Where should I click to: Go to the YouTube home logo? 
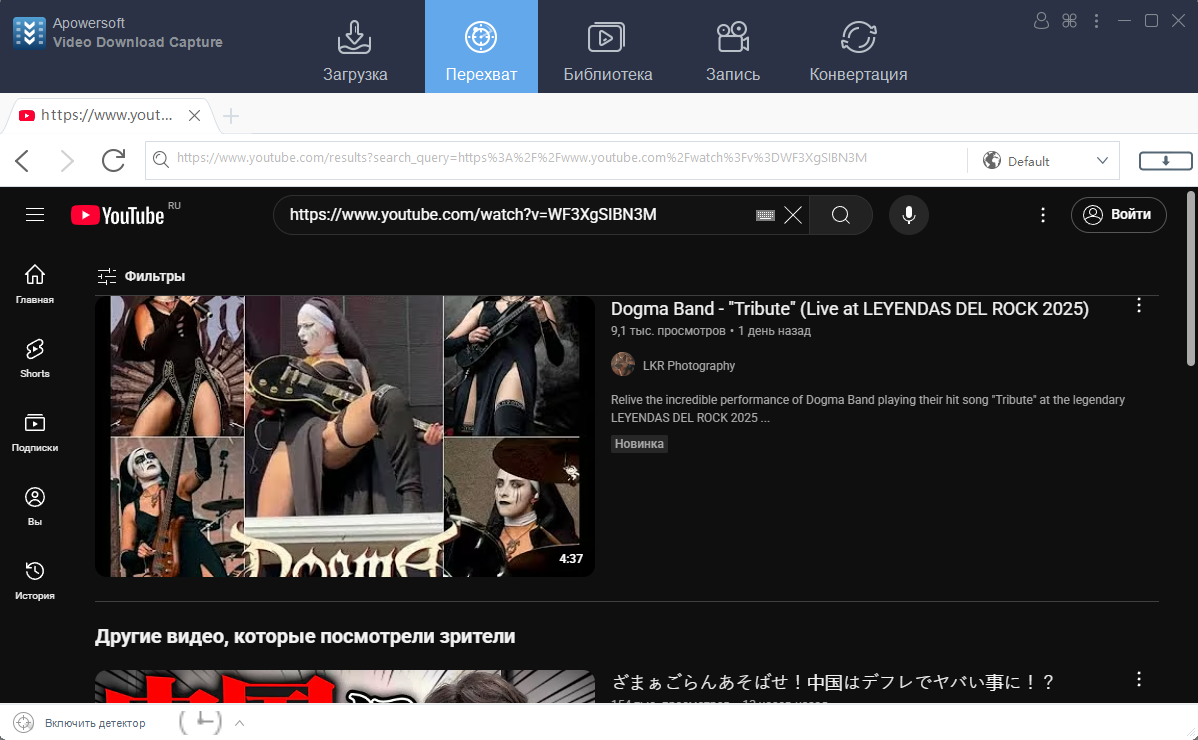coord(118,215)
